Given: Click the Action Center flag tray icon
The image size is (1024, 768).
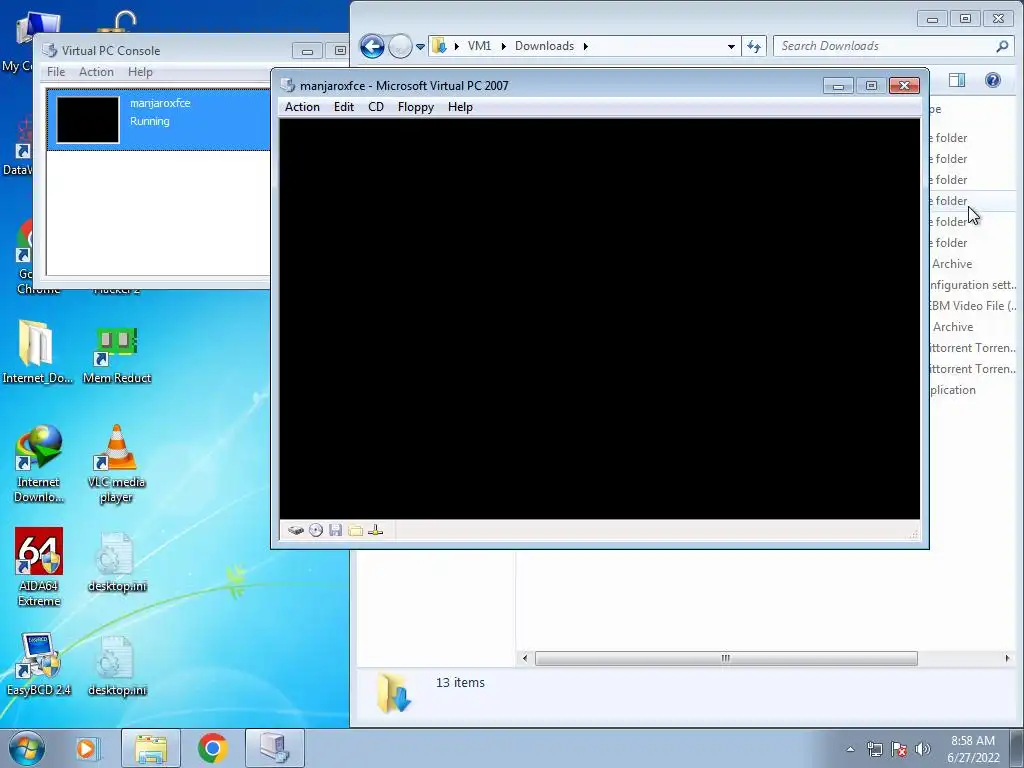Looking at the screenshot, I should (x=899, y=749).
